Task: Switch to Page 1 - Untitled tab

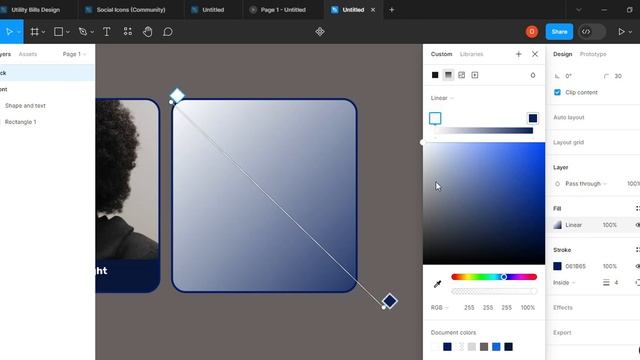Action: click(x=283, y=9)
